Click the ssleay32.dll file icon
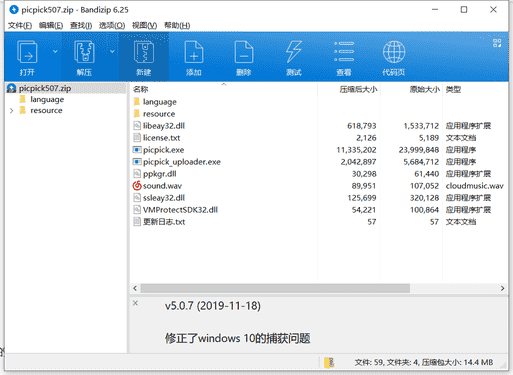513x375 pixels. pyautogui.click(x=137, y=198)
